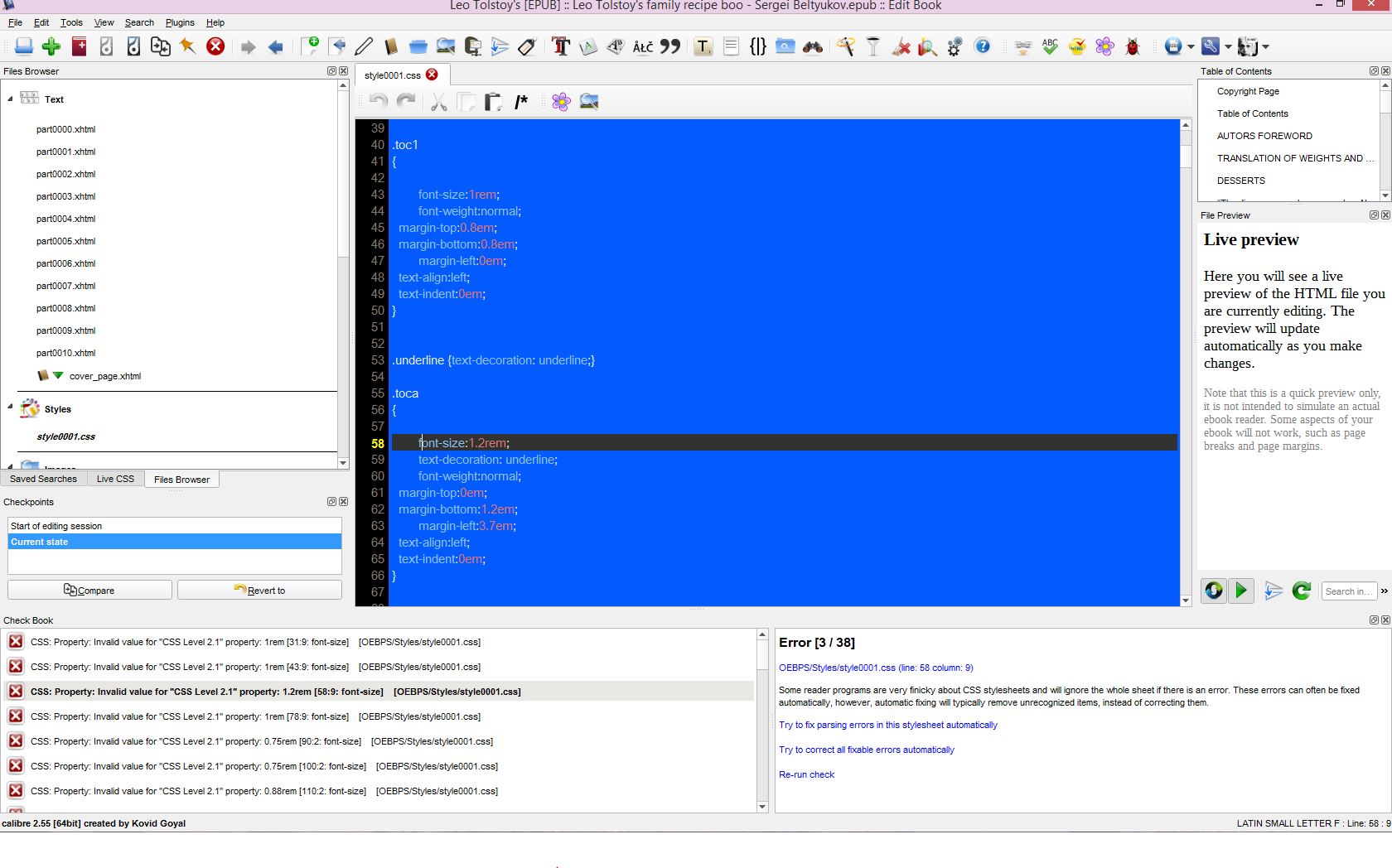Click the green plus new file icon
The width and height of the screenshot is (1392, 868).
(x=51, y=47)
